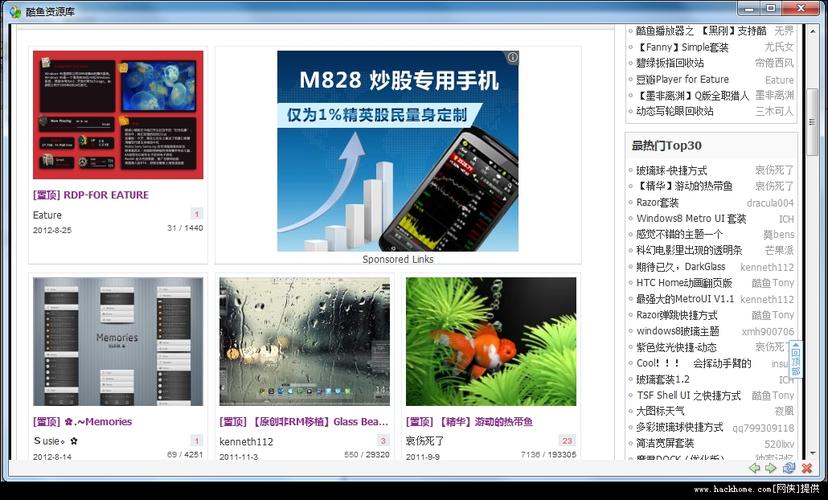Click the 最热门Top30 section heading
The image size is (828, 500).
click(666, 146)
